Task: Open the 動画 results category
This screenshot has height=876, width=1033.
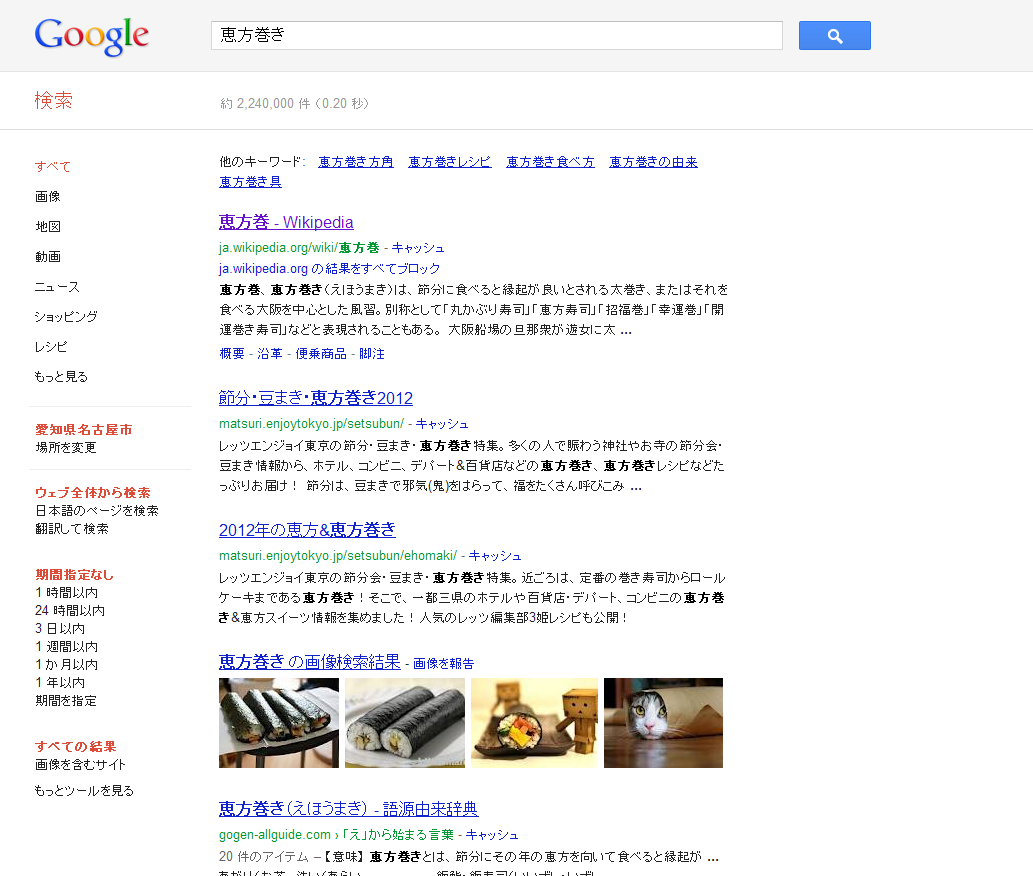Action: coord(48,257)
